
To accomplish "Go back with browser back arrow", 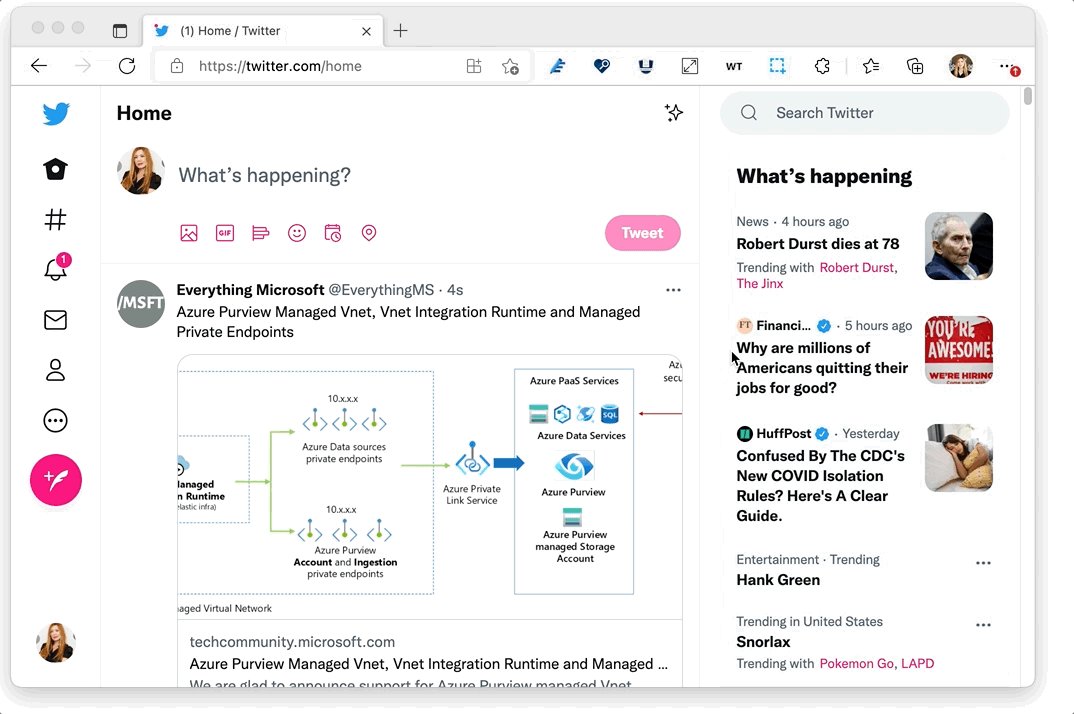I will 39,66.
